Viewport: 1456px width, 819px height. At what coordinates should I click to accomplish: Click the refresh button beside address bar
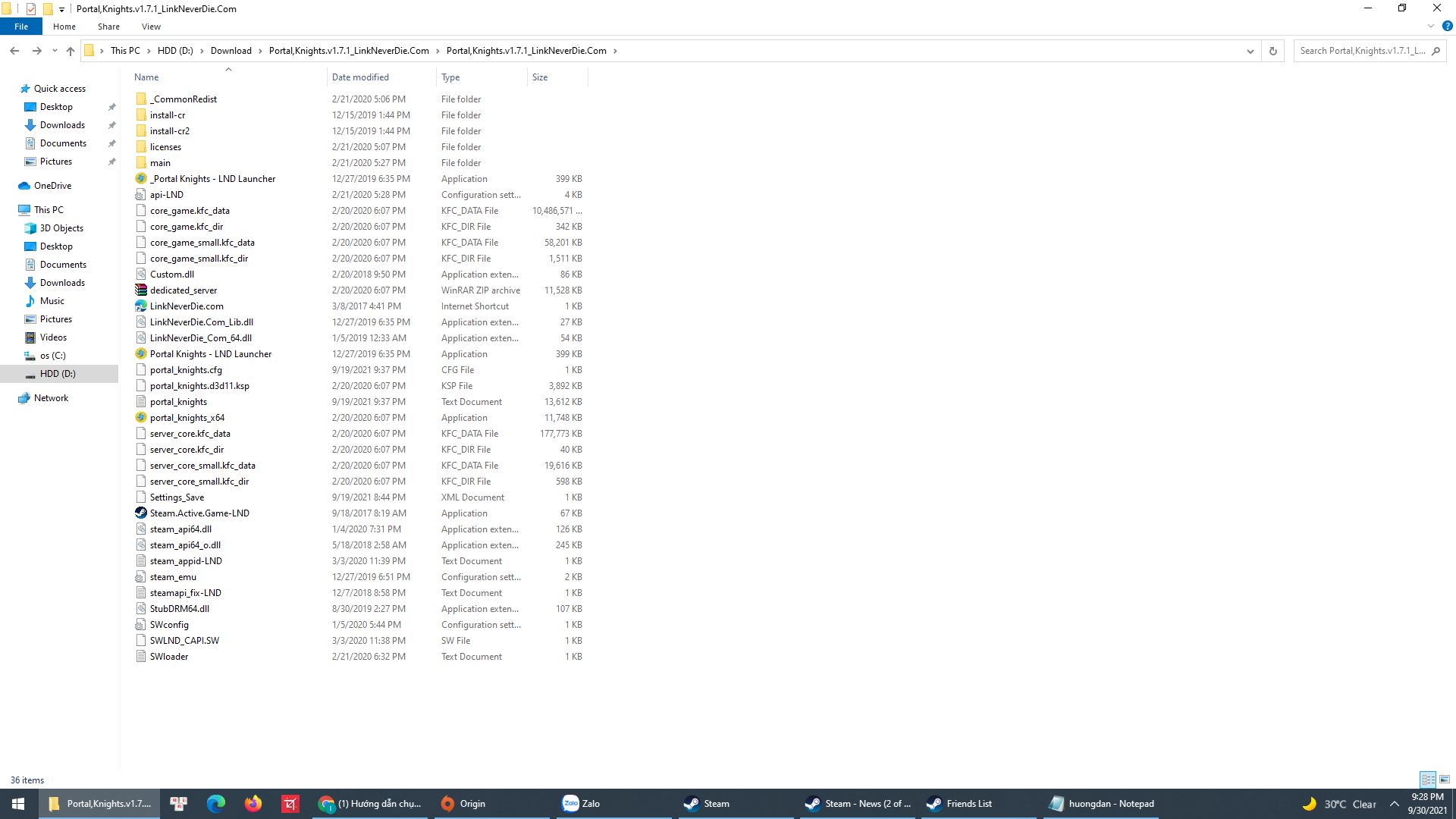[1273, 51]
